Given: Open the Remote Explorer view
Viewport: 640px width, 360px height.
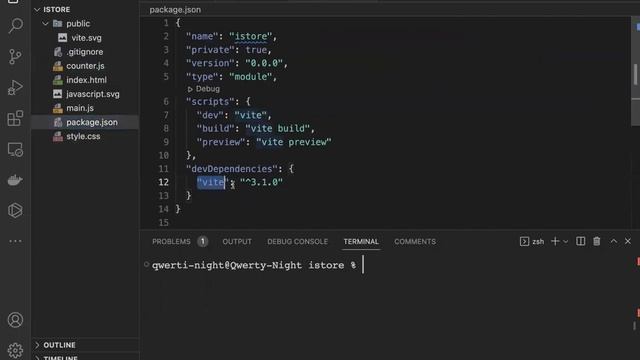Looking at the screenshot, I should click(x=15, y=149).
